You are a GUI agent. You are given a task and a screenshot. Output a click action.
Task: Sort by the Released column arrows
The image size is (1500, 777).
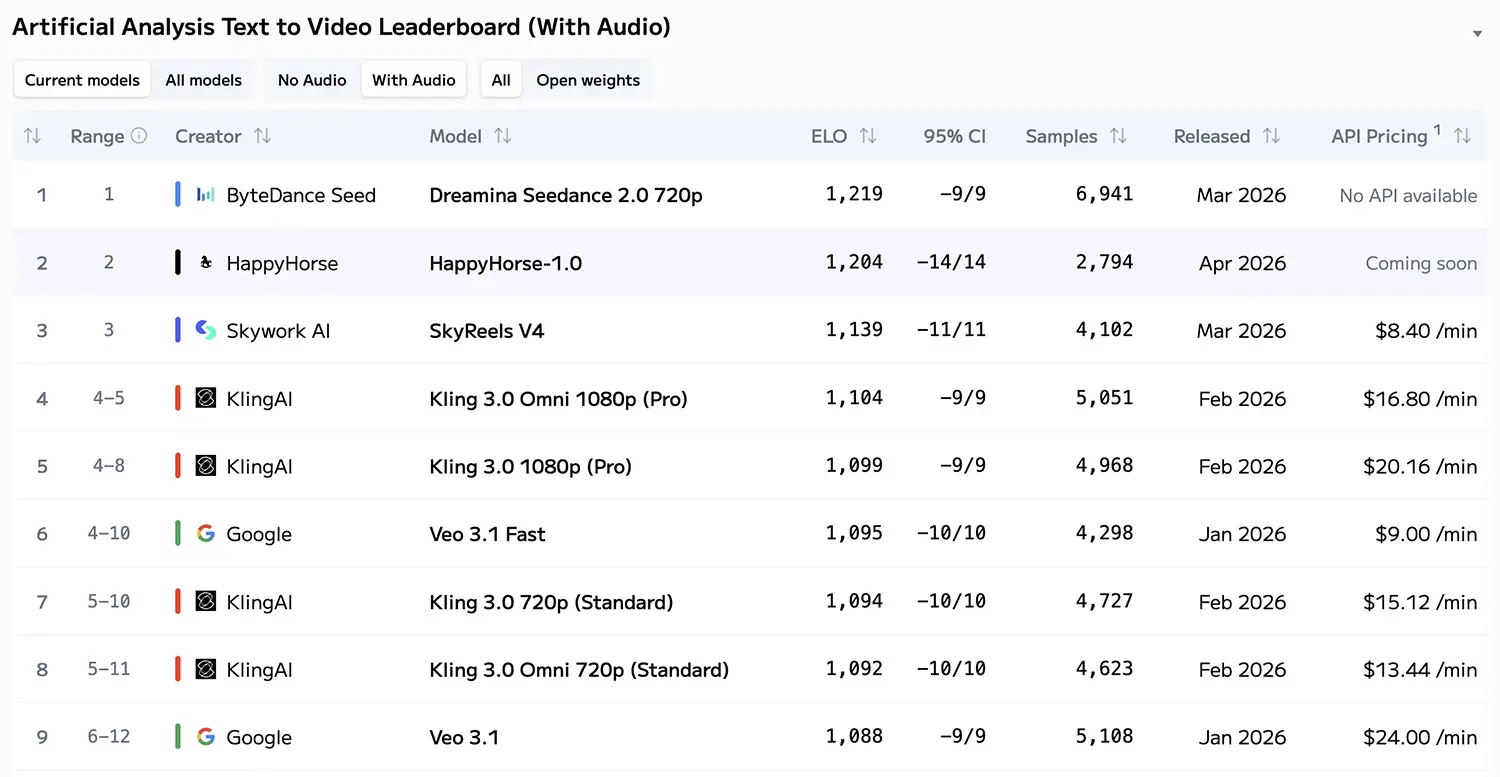coord(1271,136)
